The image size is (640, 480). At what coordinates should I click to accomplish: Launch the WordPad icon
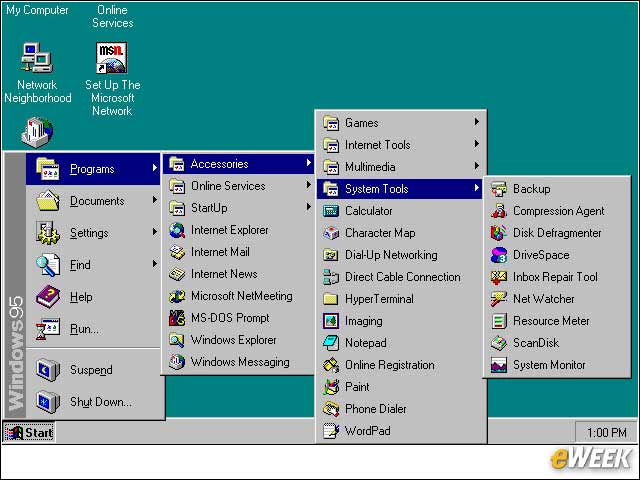331,431
